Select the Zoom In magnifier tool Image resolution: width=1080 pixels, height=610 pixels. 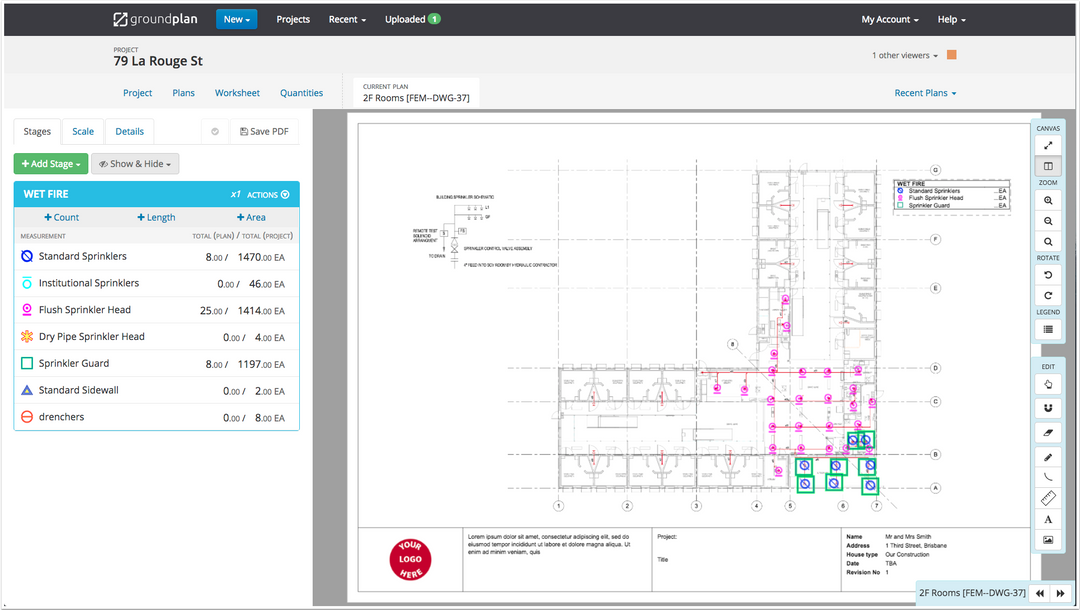click(1048, 200)
